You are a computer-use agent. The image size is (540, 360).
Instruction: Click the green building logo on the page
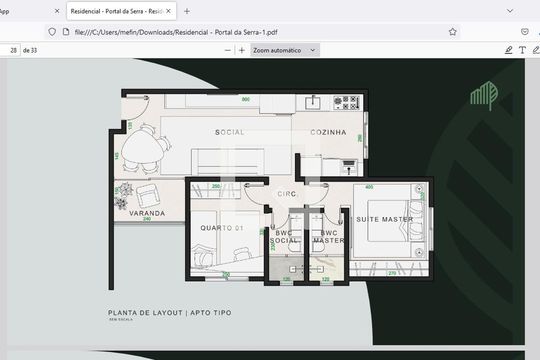tap(484, 95)
